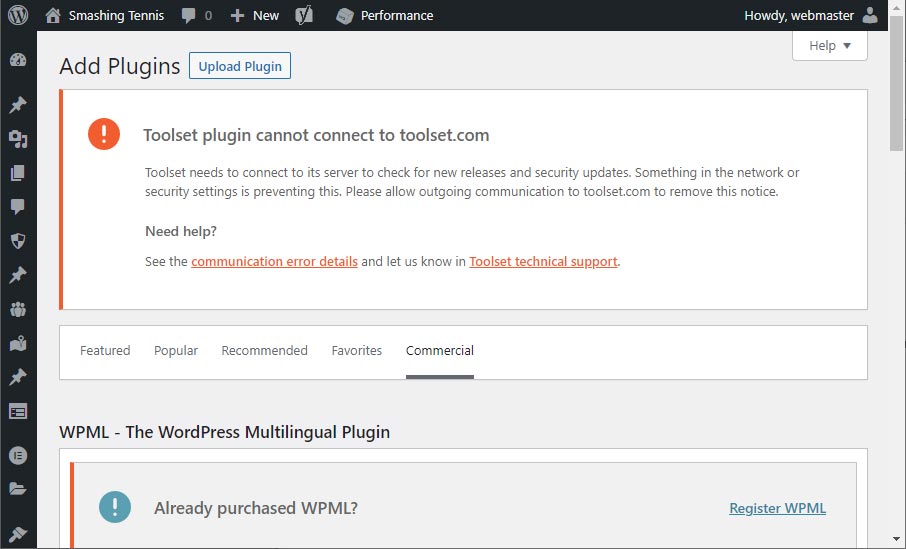Open the Elementor sidebar icon
906x549 pixels.
[x=18, y=456]
